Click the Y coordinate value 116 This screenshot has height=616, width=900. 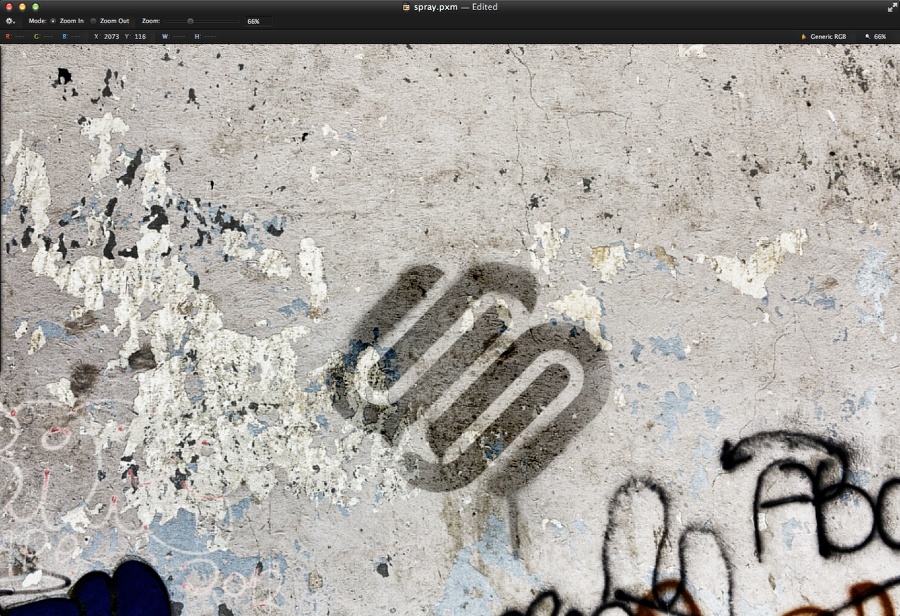tap(140, 36)
